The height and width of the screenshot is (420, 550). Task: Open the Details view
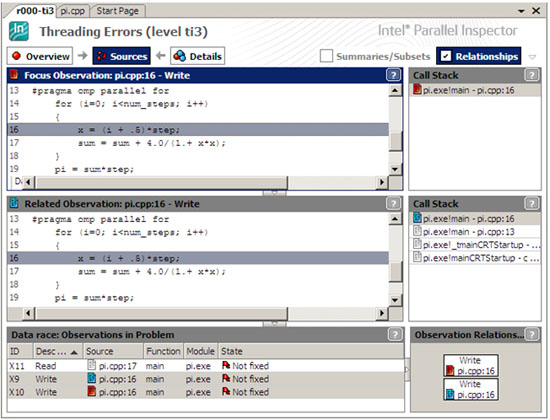point(197,56)
